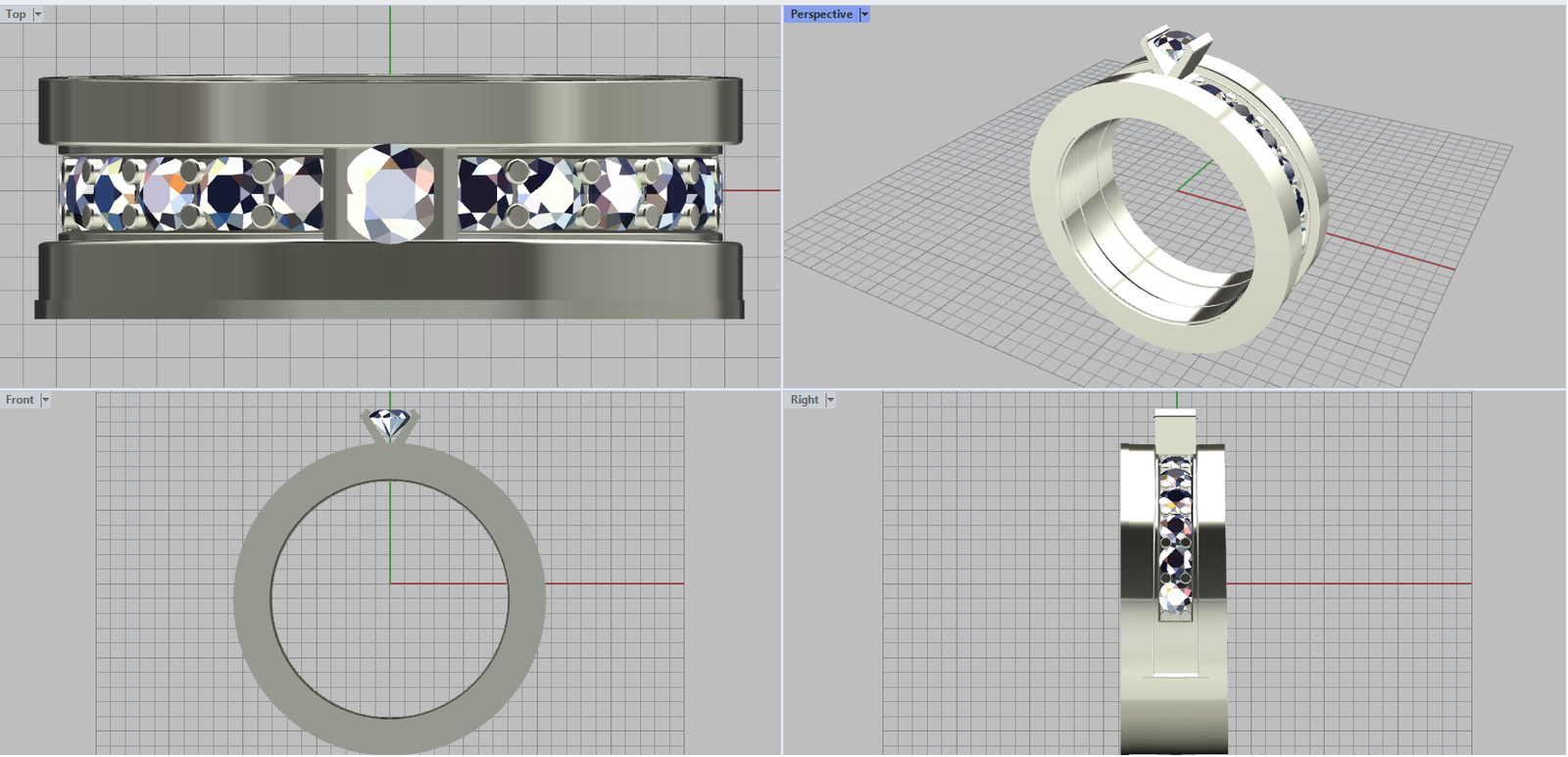Click the Perspective viewport title
Viewport: 1568px width, 757px height.
pos(821,15)
